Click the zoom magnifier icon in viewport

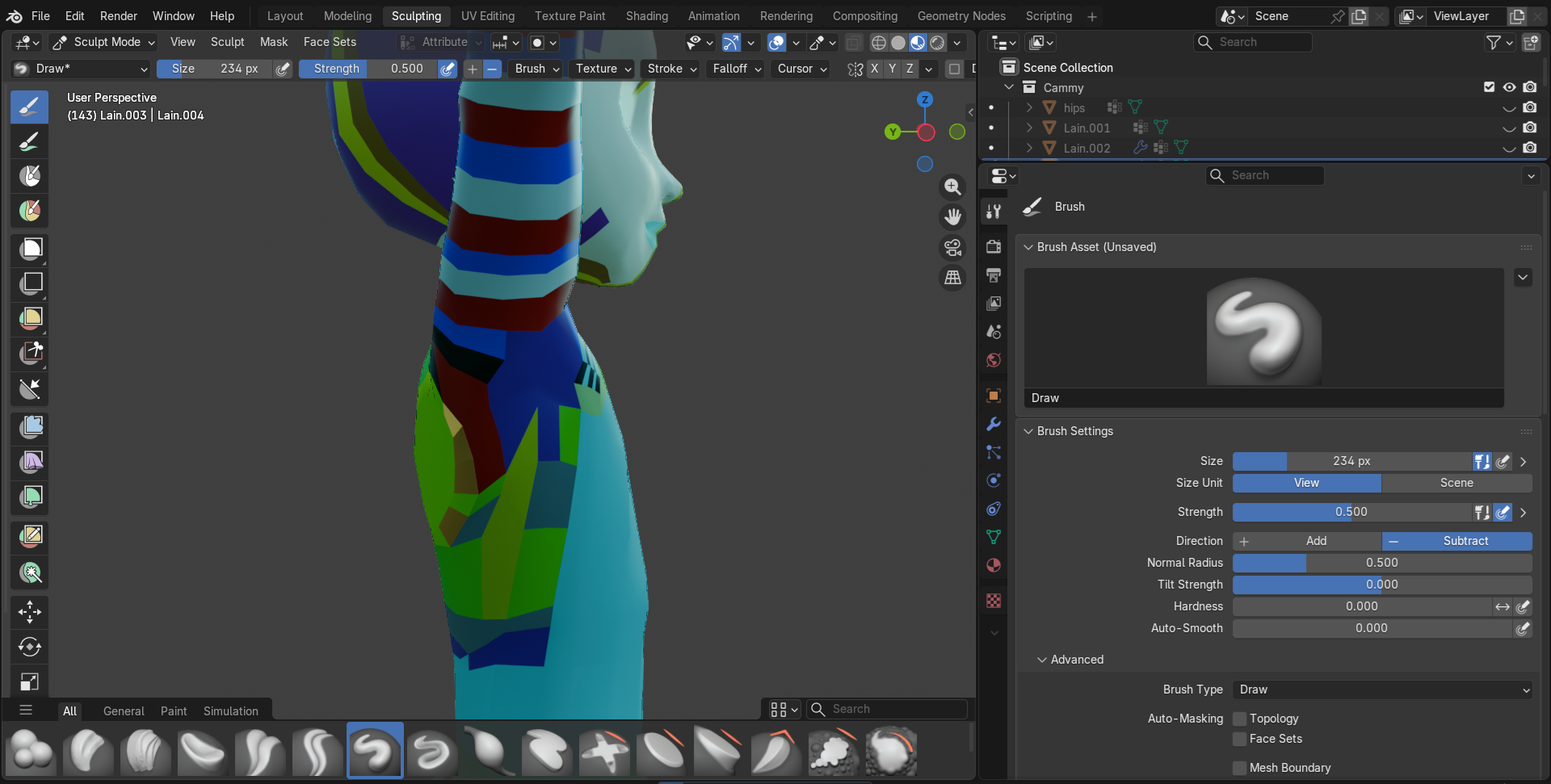pos(953,187)
